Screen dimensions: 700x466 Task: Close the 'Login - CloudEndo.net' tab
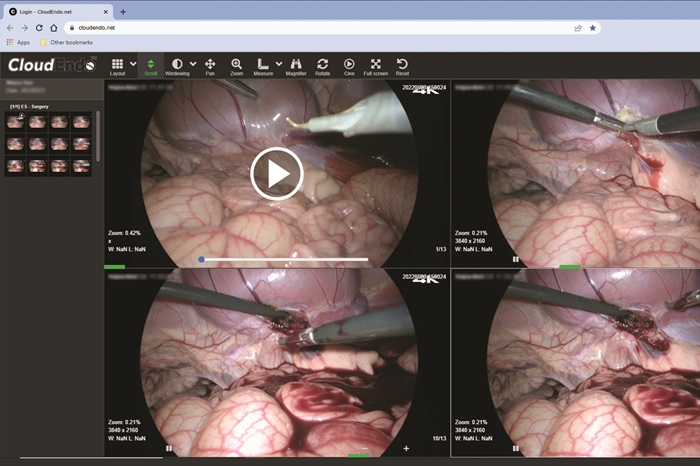pos(106,12)
